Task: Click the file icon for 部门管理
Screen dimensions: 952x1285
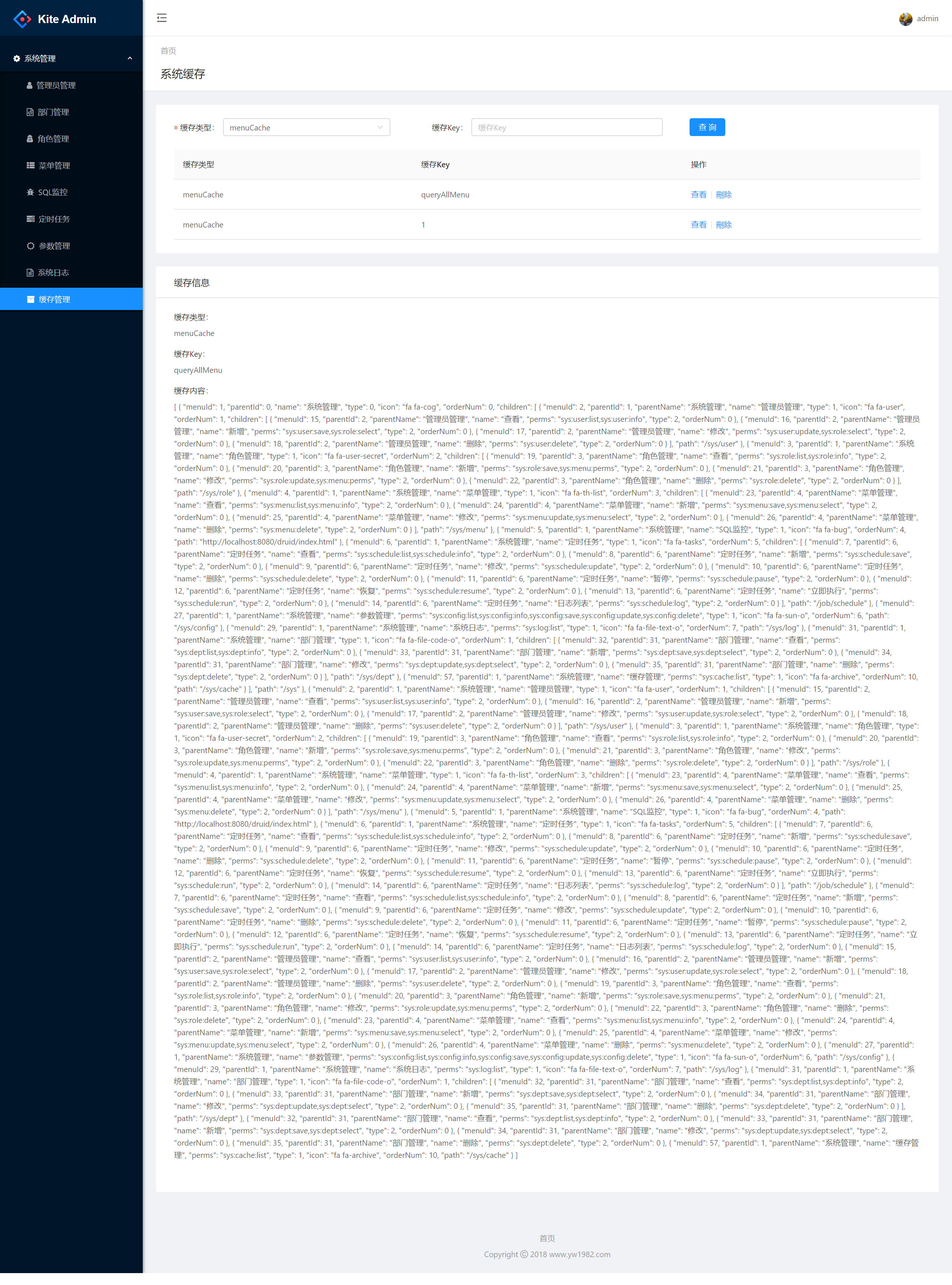Action: pos(30,112)
